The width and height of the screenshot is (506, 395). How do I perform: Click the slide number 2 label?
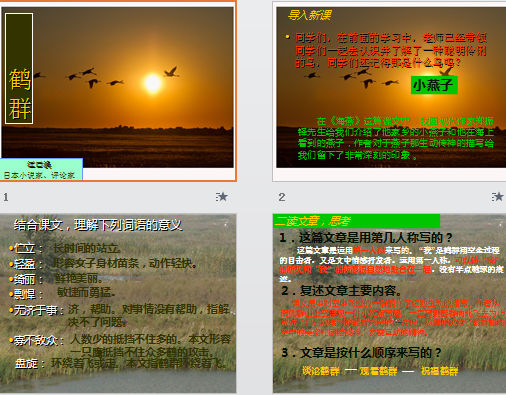point(282,197)
